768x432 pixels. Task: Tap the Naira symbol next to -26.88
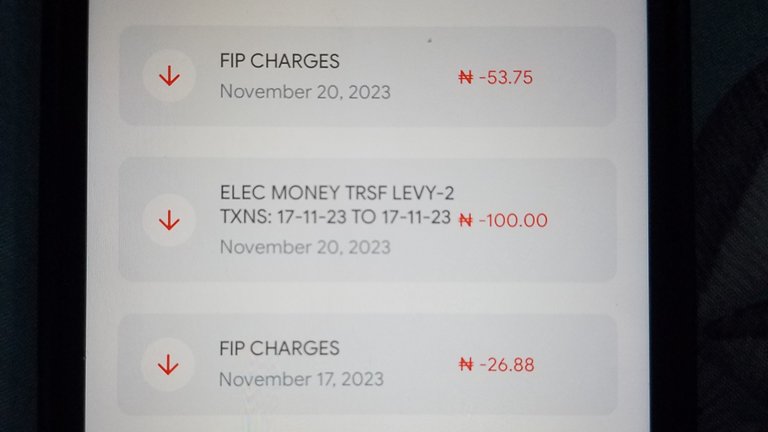coord(466,364)
